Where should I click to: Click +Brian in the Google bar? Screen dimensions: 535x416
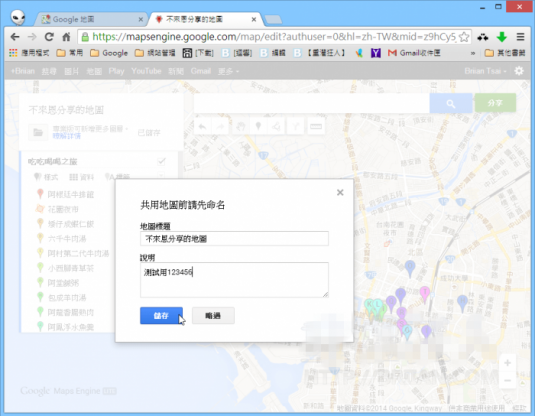tap(23, 71)
